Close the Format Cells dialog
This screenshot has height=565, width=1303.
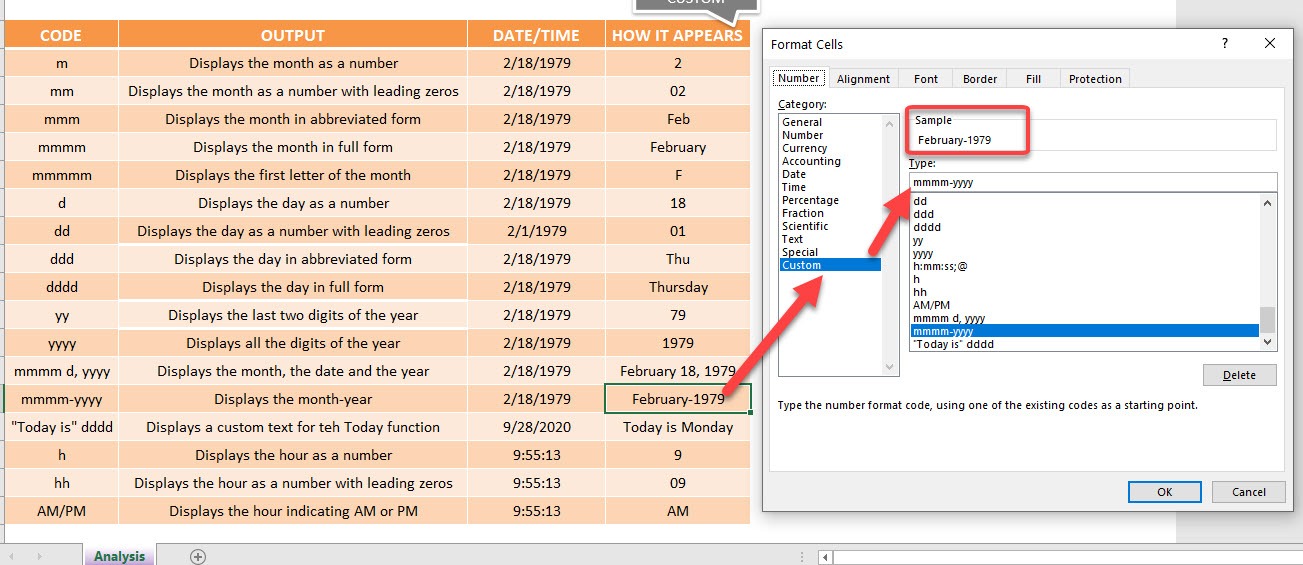[1270, 44]
